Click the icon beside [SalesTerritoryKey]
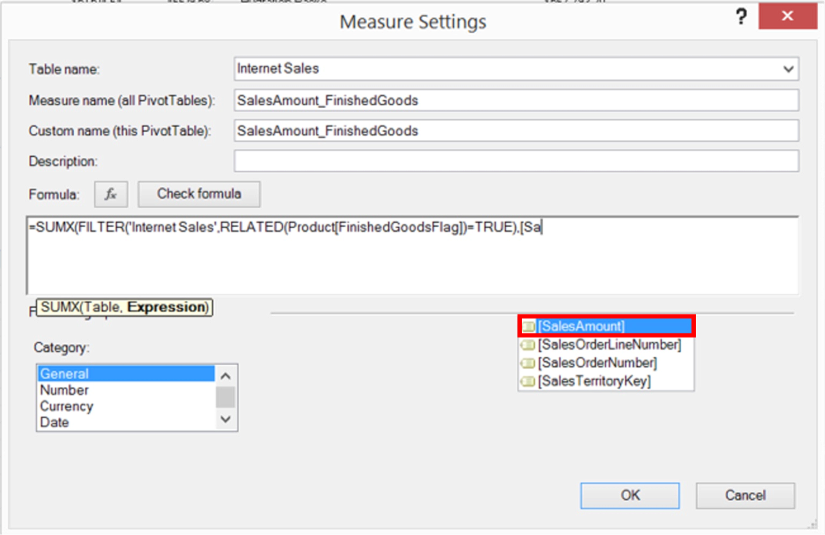 [529, 381]
